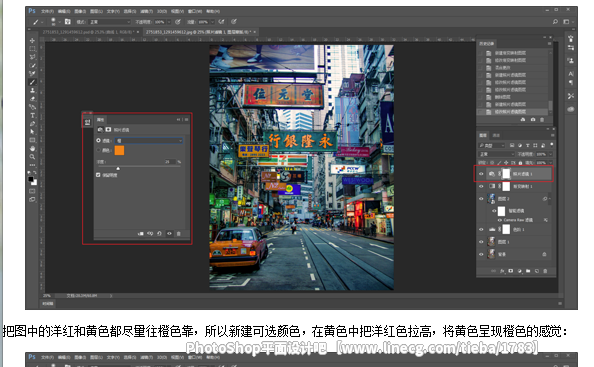Open the layer opacity dropdown in the Layers panel
The image size is (594, 367).
550,154
